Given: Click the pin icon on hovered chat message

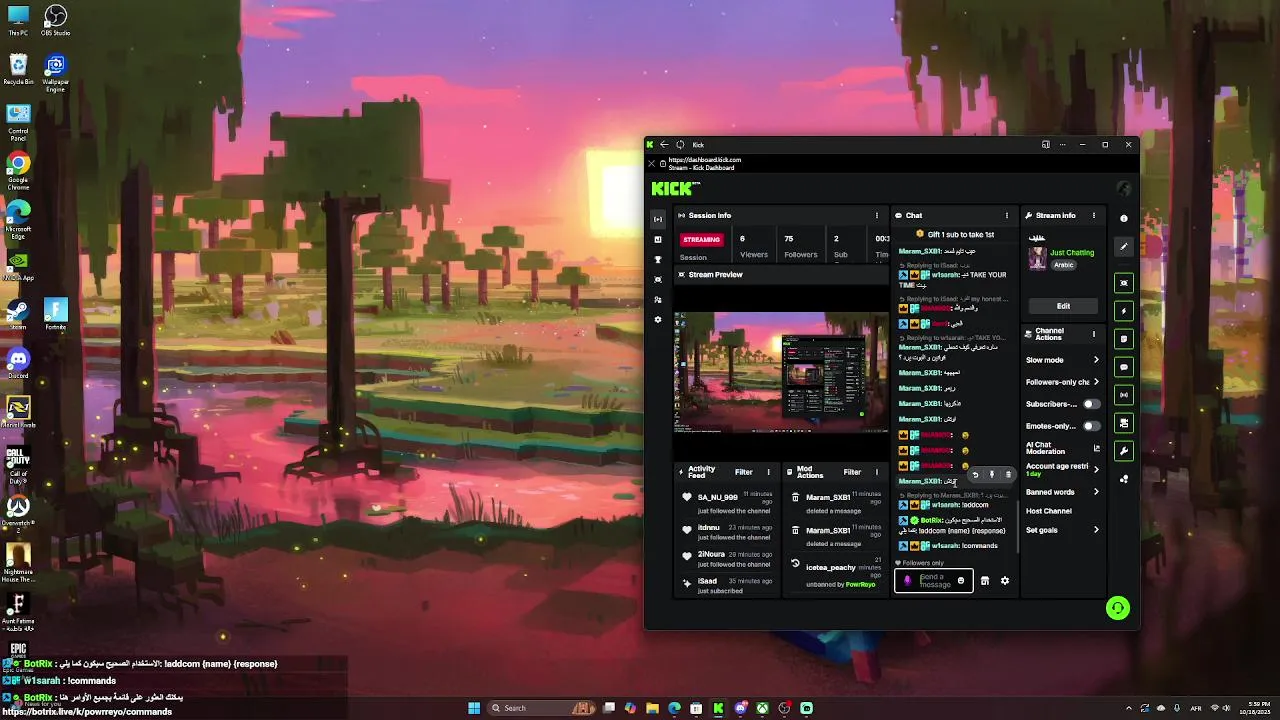Looking at the screenshot, I should click(992, 475).
